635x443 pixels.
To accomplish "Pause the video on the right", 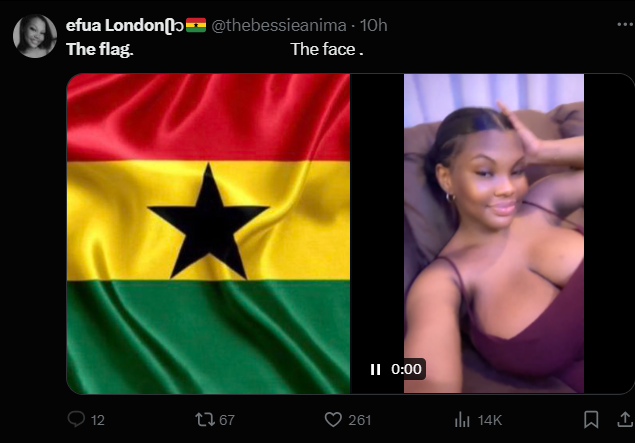I will click(x=376, y=369).
